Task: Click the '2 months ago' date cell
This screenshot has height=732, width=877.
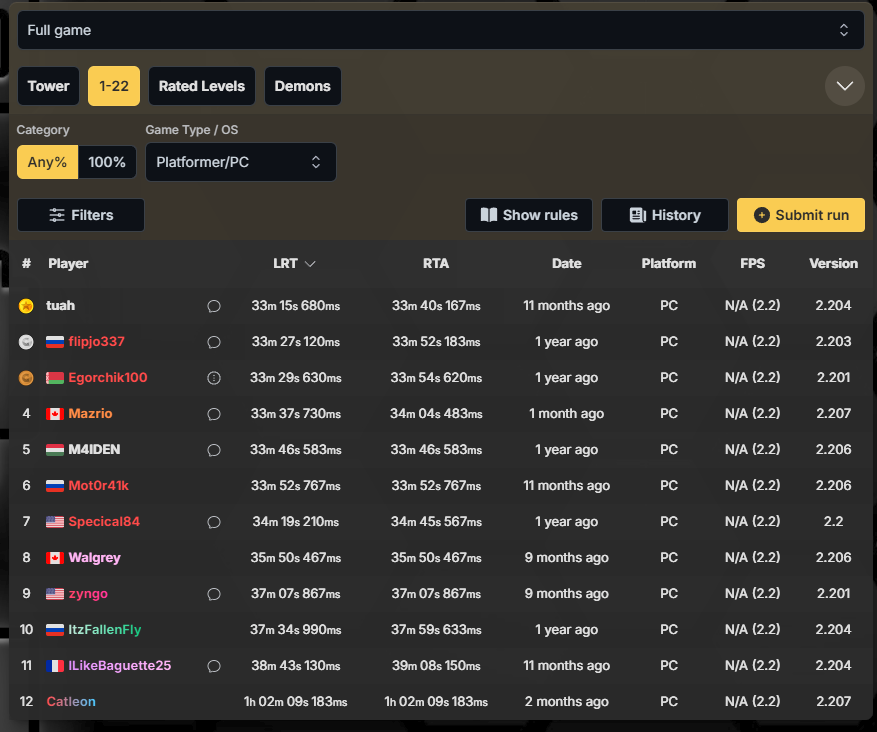Action: coord(567,702)
